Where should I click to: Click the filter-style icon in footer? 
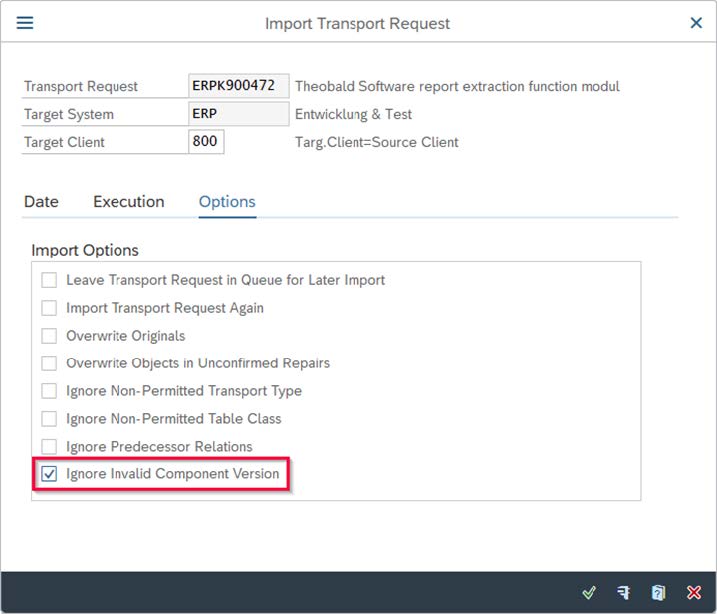coord(624,592)
